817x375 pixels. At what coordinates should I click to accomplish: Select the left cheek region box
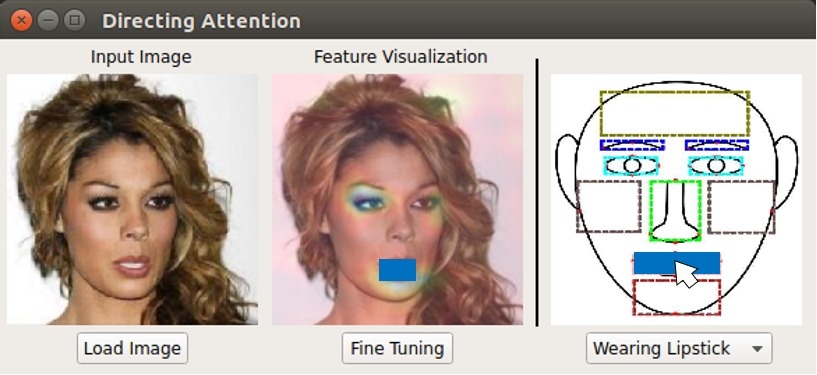[x=609, y=206]
